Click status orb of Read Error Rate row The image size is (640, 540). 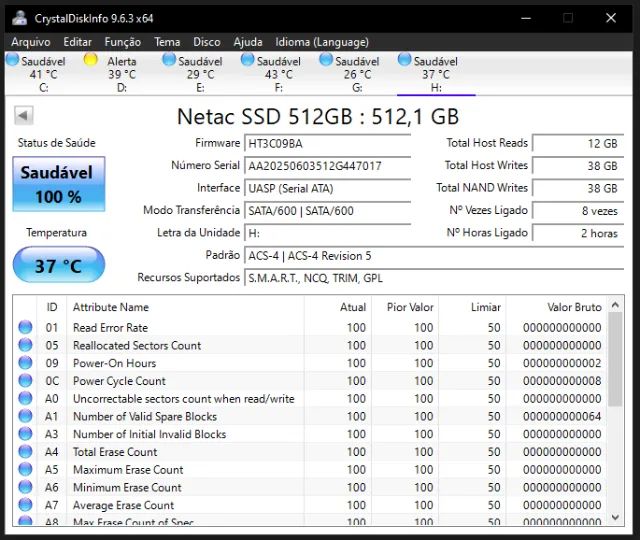[25, 327]
